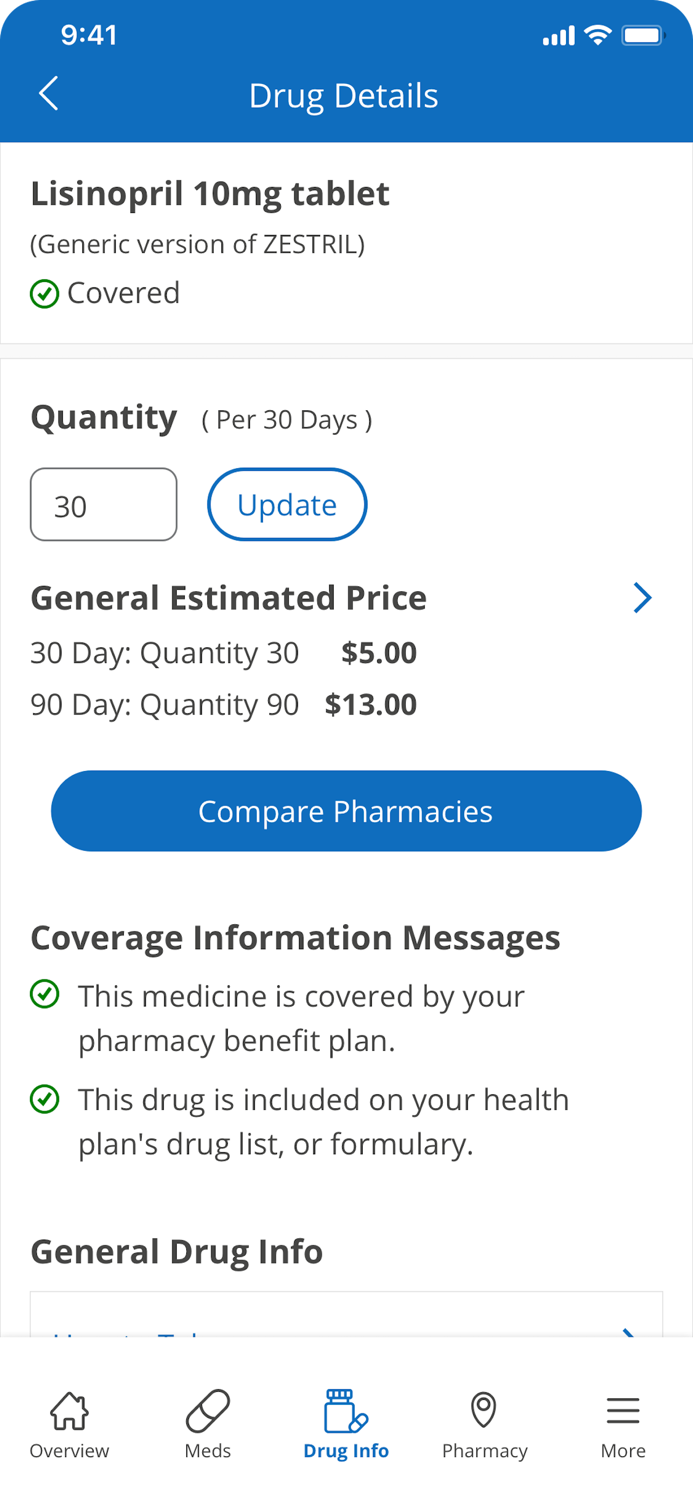
Task: Focus the quantity input field showing 30
Action: [x=104, y=505]
